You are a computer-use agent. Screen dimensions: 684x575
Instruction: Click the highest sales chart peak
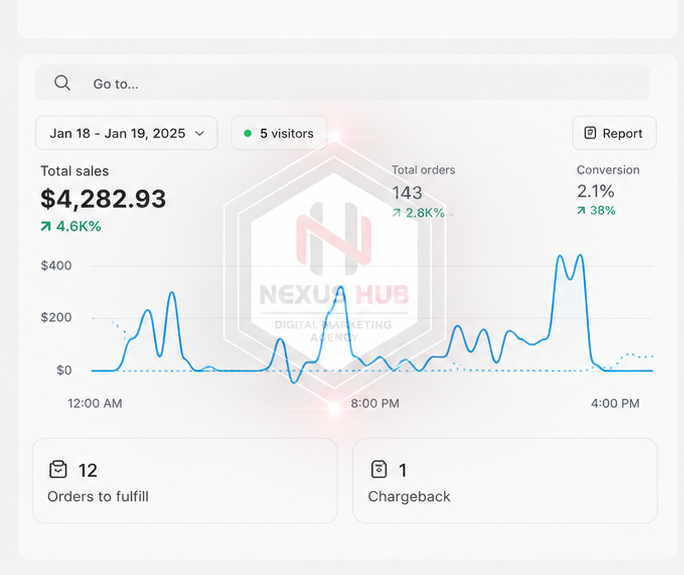click(x=580, y=256)
